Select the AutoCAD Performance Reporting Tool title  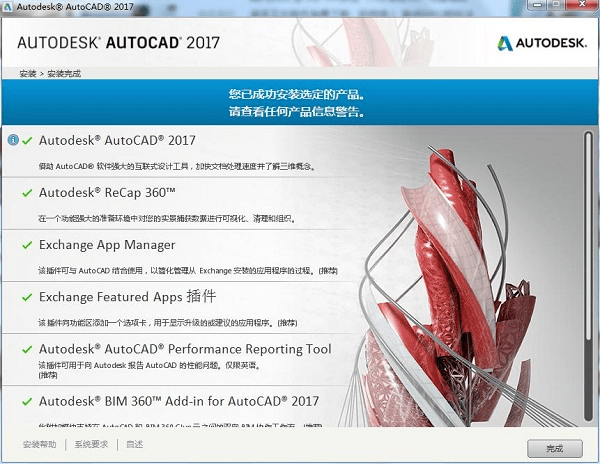point(185,349)
